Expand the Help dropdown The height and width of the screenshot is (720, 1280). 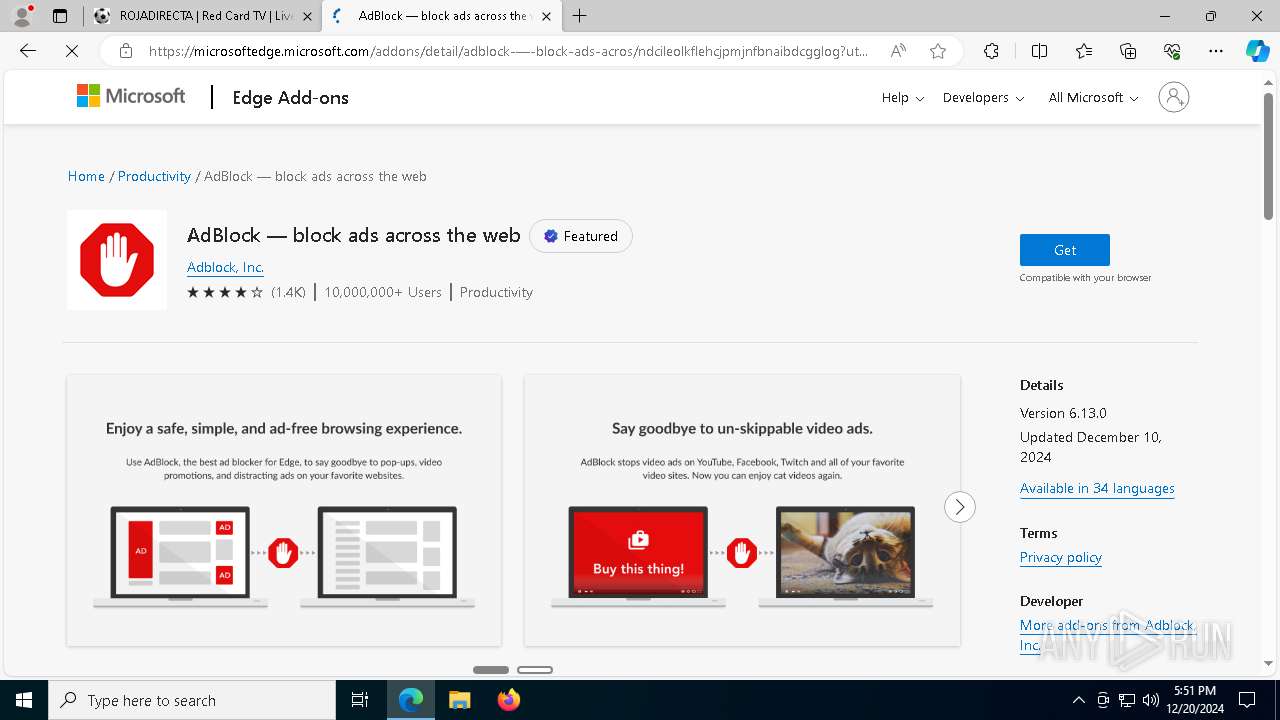[x=903, y=97]
